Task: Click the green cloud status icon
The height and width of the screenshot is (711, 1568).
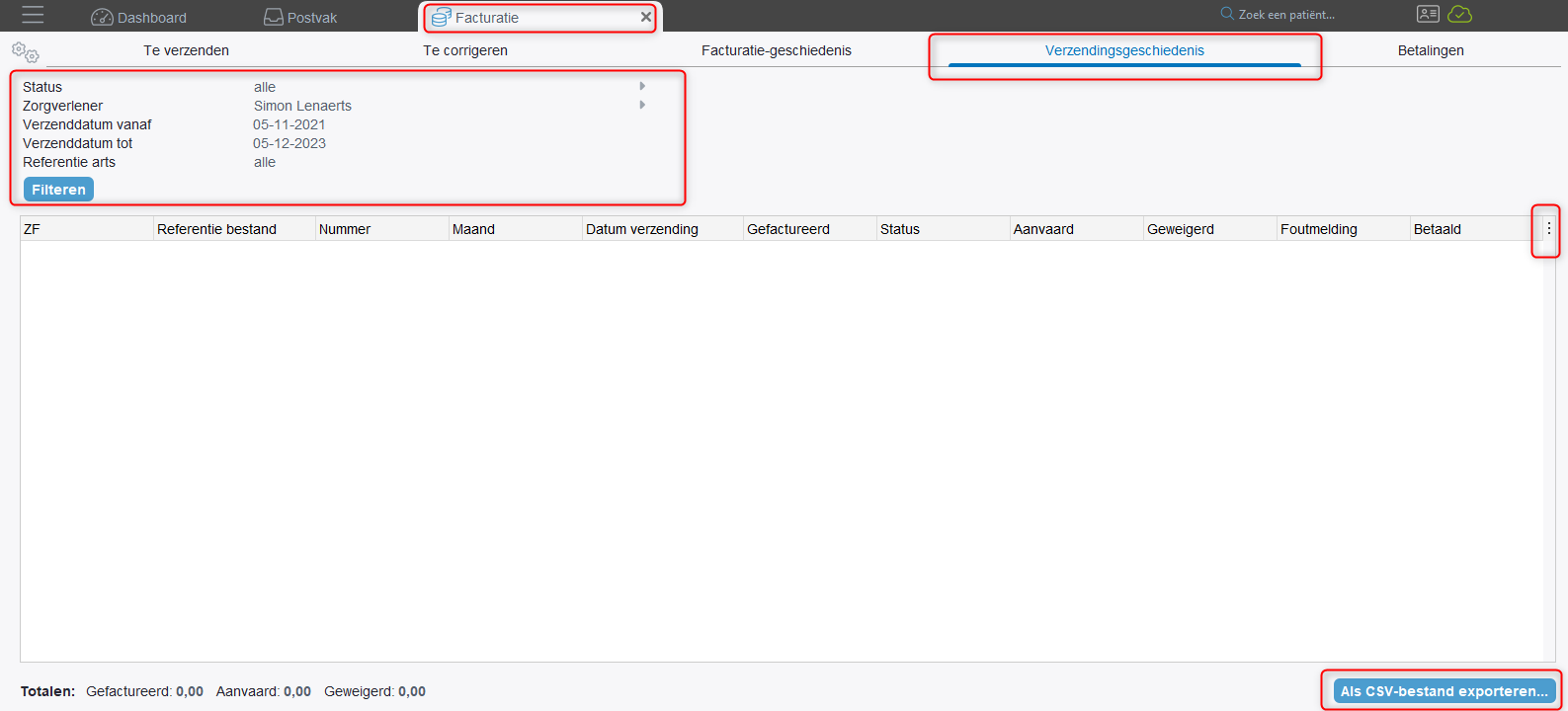Action: click(1459, 14)
